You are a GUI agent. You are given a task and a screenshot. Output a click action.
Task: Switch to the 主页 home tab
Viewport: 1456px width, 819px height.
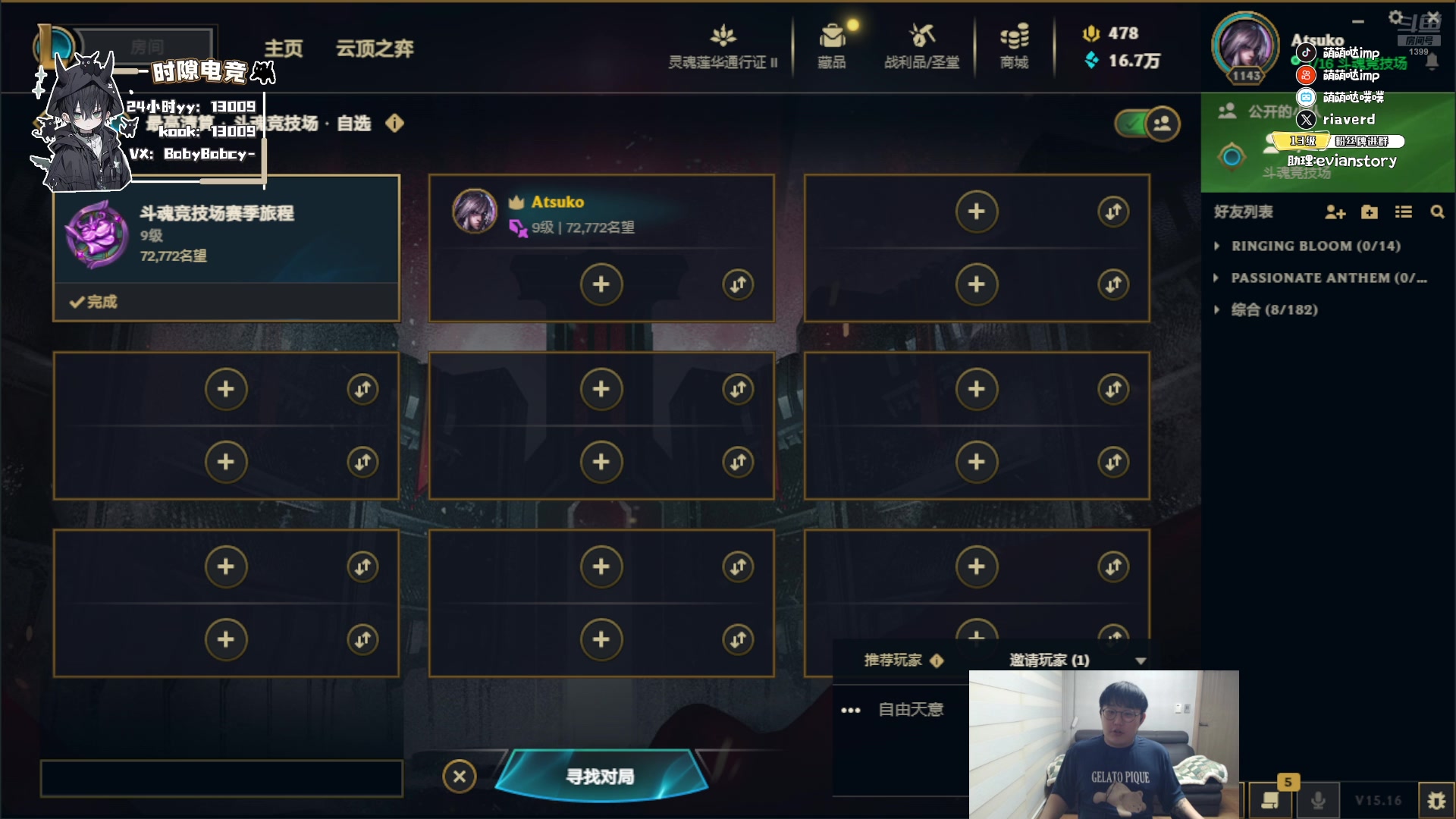click(x=284, y=49)
